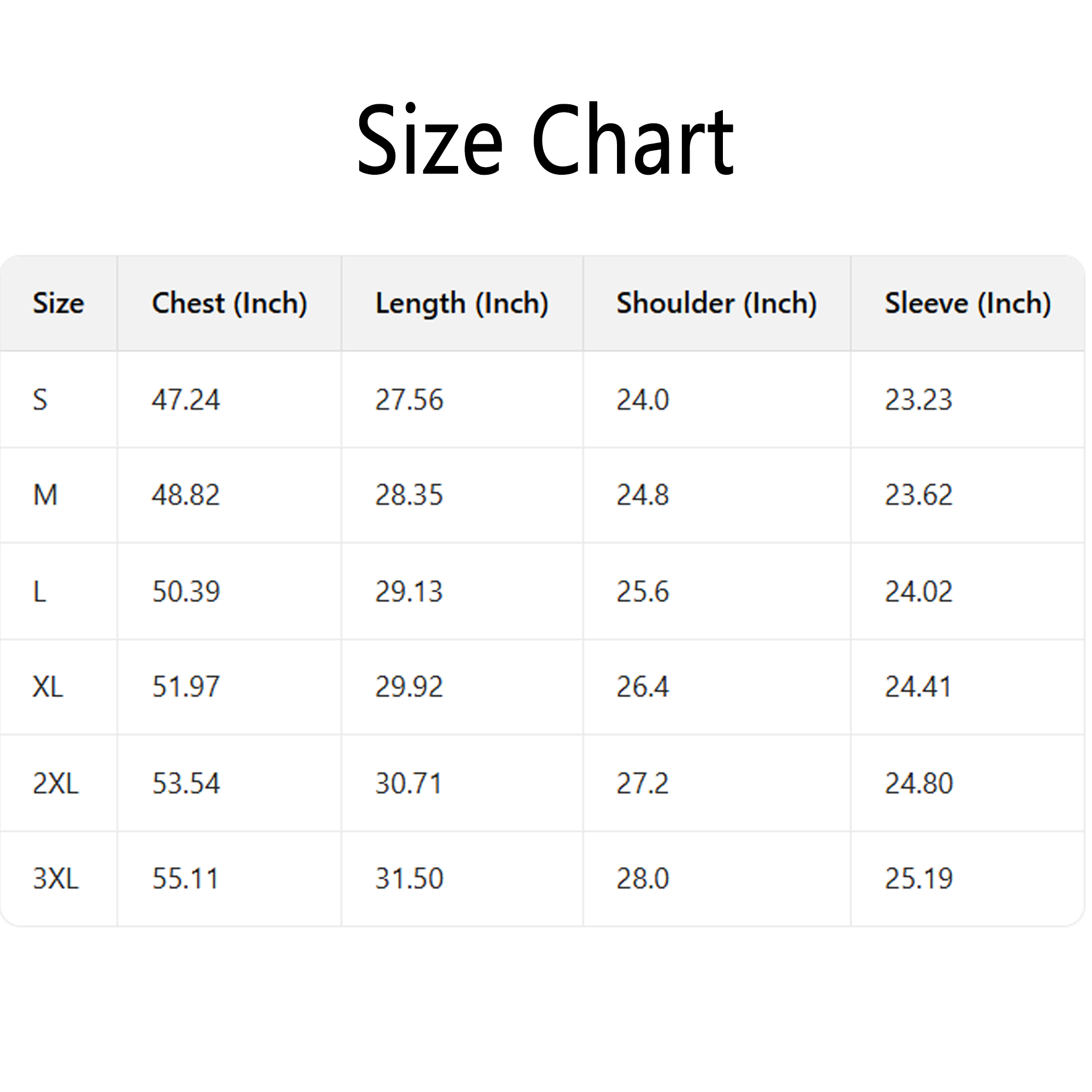Click the L size row label
Viewport: 1092px width, 1092px height.
(39, 592)
